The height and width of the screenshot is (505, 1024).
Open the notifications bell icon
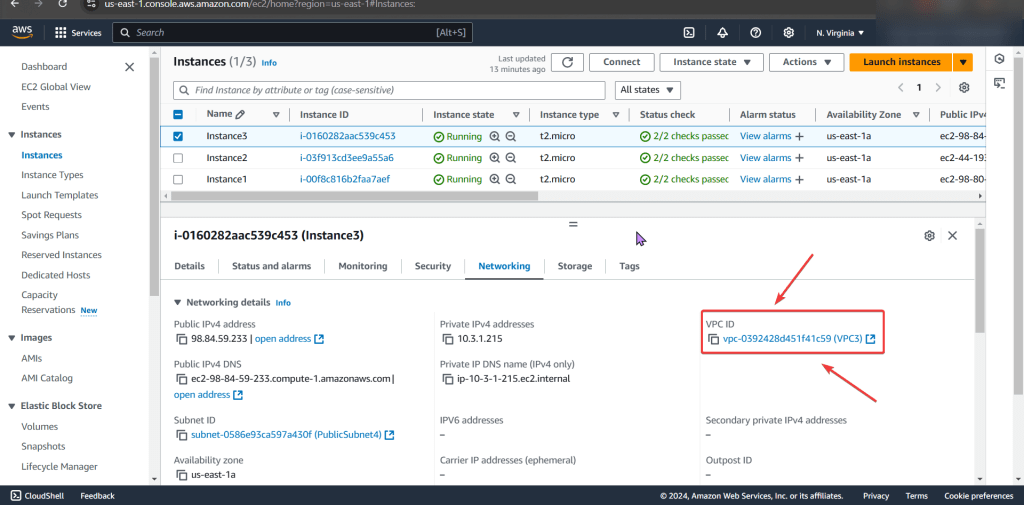coord(722,33)
